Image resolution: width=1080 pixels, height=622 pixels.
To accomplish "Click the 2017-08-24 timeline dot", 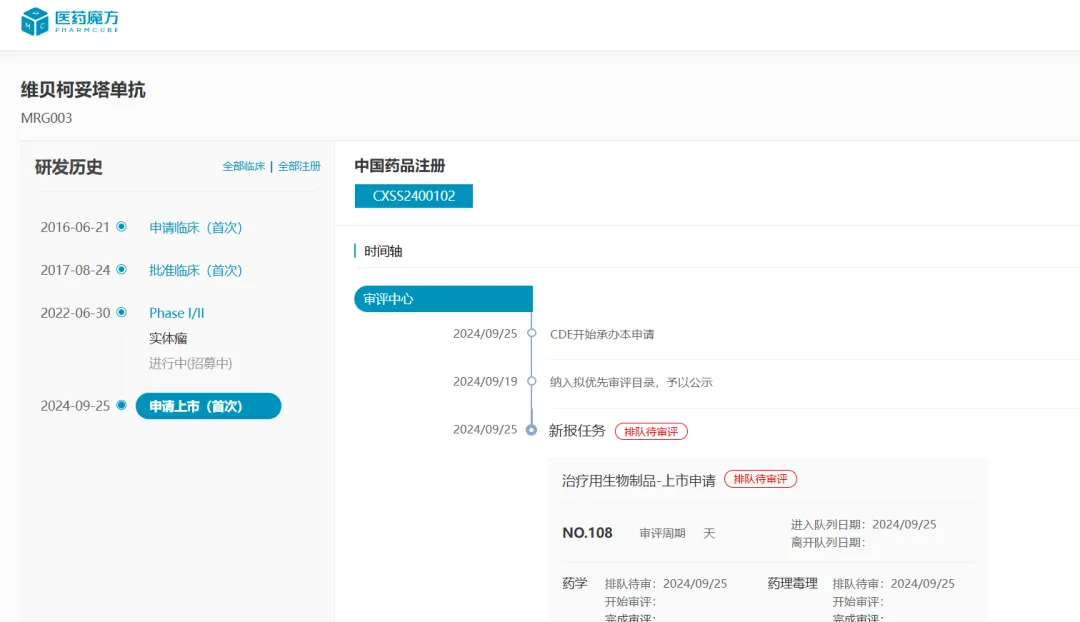I will (x=121, y=270).
